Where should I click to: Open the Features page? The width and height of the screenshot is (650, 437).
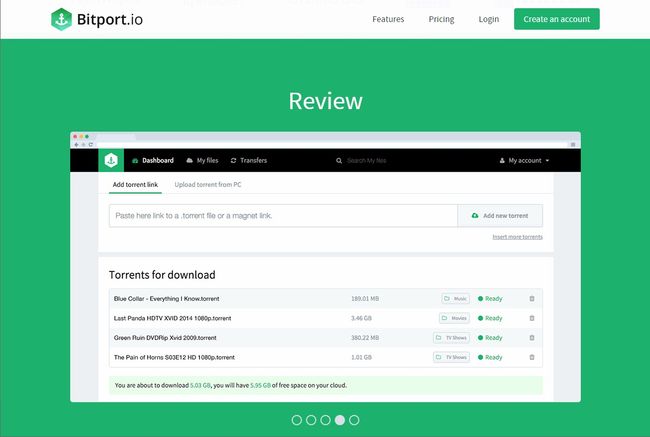pos(388,19)
